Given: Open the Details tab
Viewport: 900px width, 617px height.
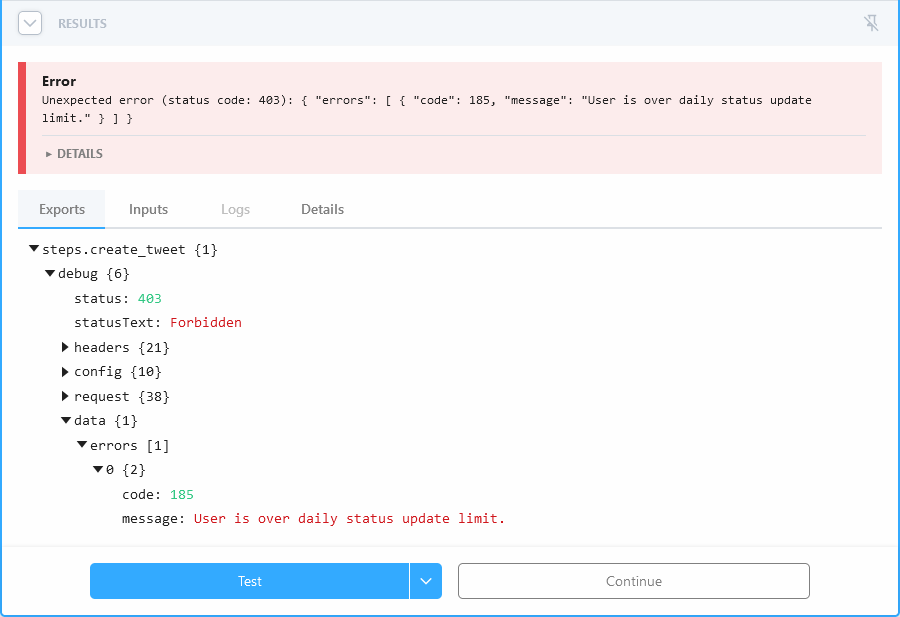Looking at the screenshot, I should [322, 209].
